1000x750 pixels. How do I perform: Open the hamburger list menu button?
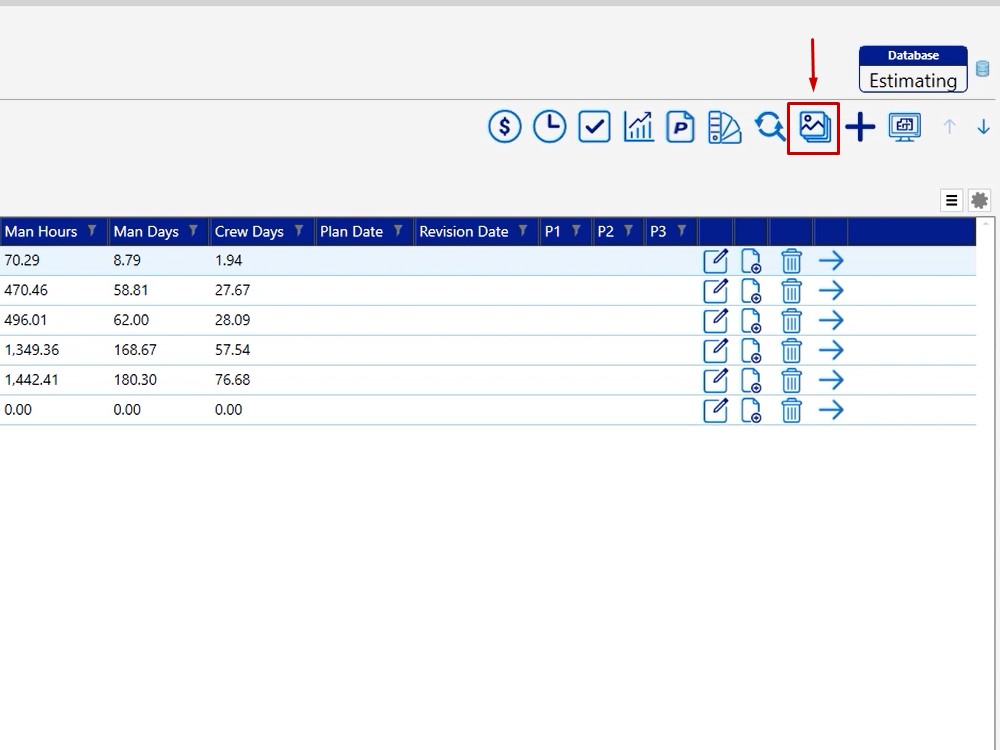951,201
